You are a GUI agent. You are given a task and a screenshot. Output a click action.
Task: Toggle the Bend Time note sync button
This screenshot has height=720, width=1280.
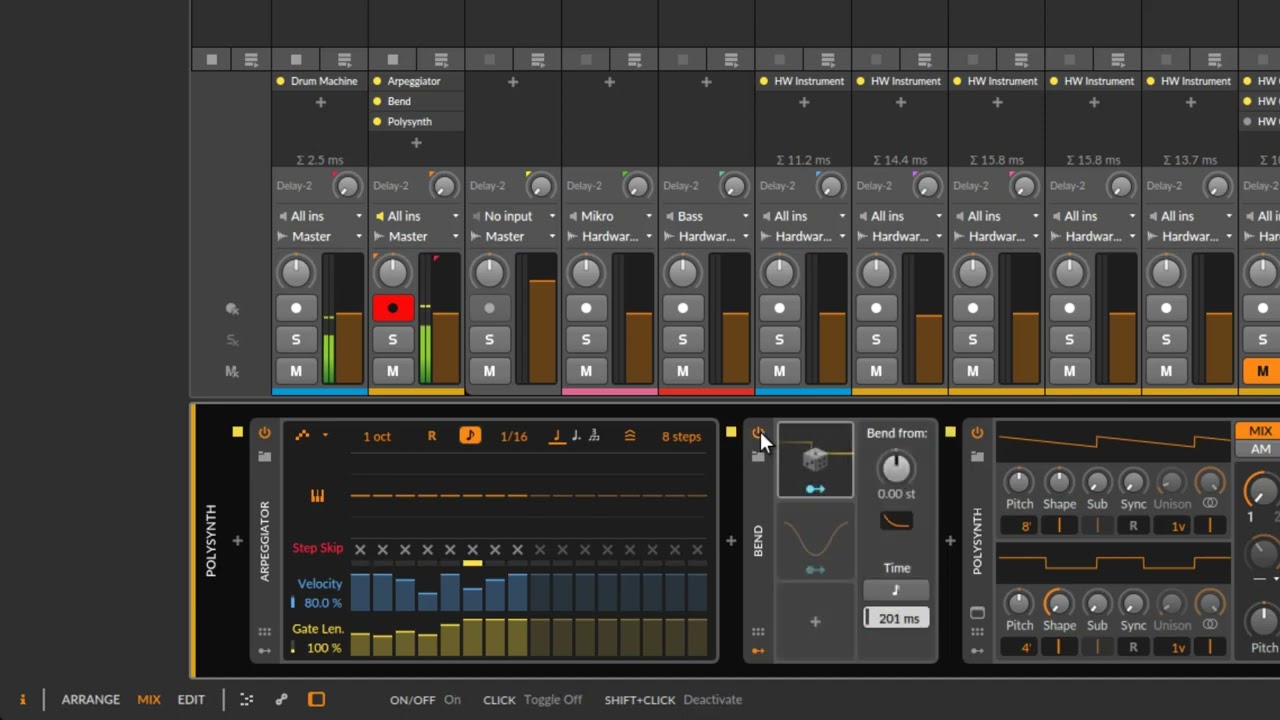coord(896,590)
